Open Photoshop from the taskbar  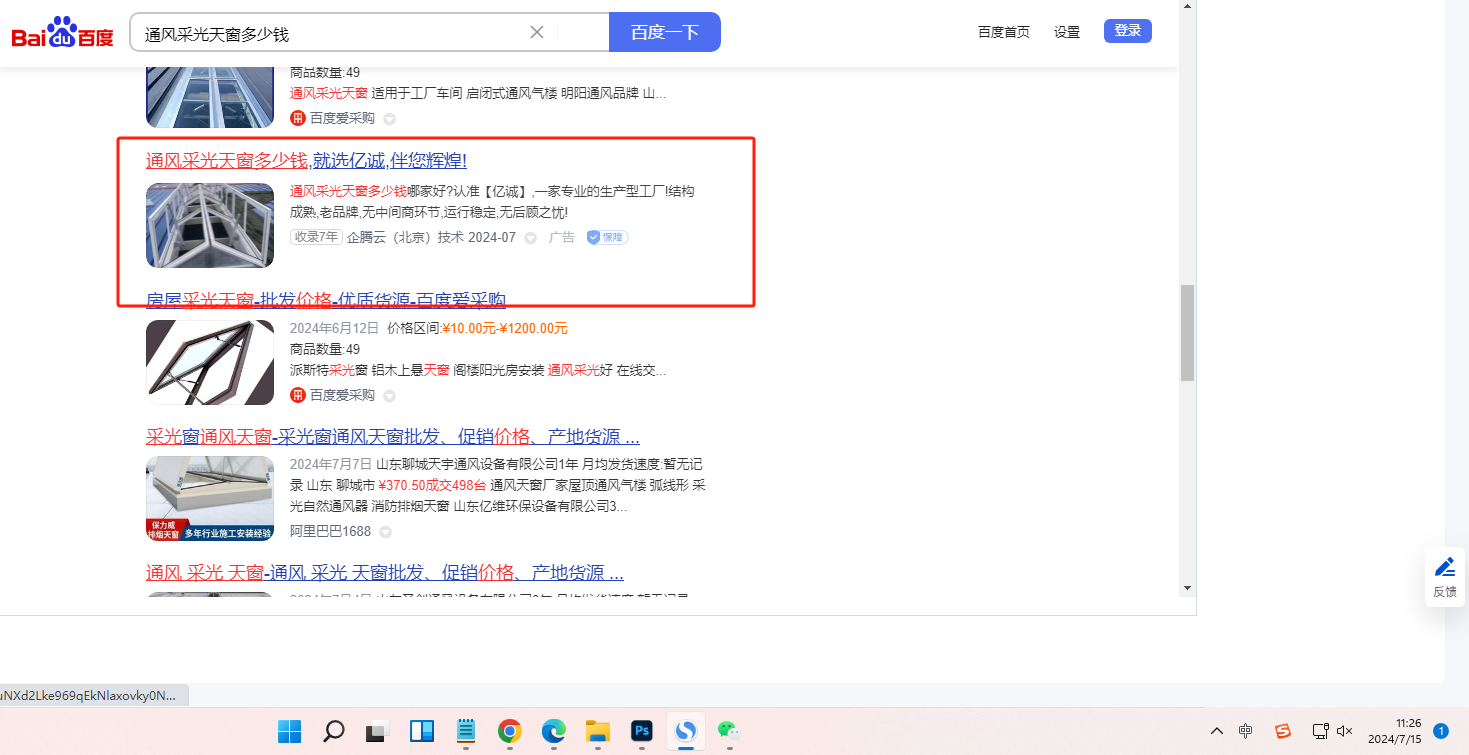641,731
